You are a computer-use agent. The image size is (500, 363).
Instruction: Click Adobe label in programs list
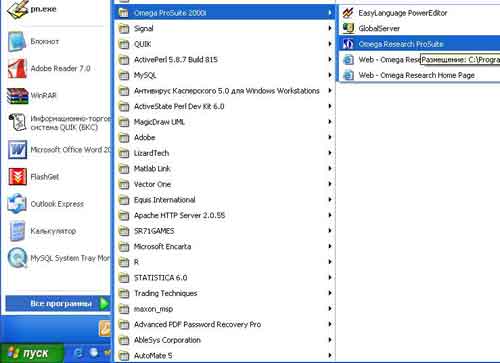[x=145, y=137]
